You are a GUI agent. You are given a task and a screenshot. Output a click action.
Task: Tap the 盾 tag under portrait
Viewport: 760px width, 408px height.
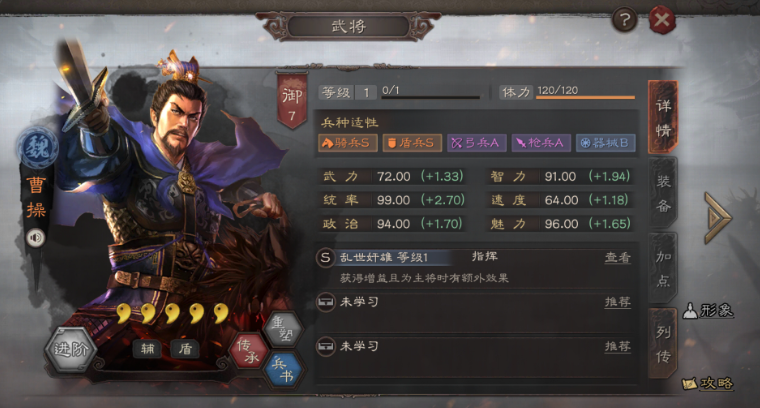[x=185, y=349]
